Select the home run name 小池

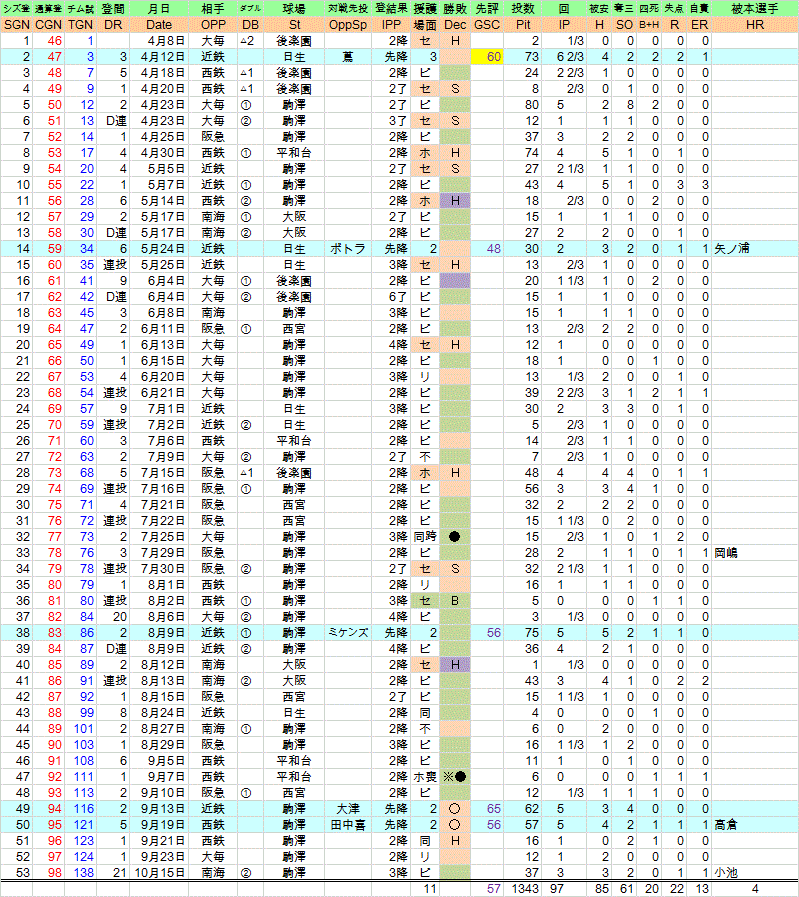[x=726, y=872]
